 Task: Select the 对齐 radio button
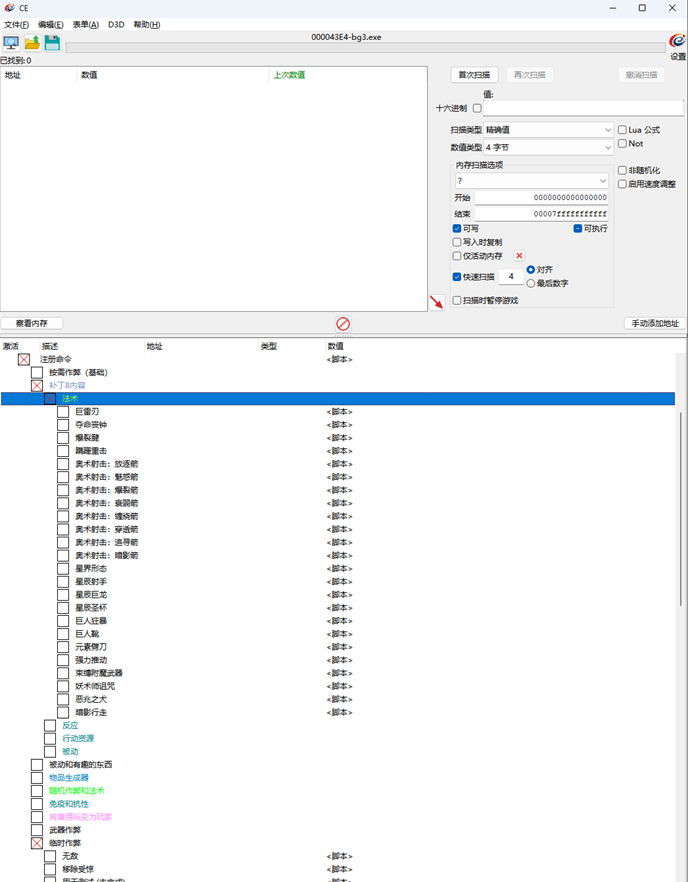[x=530, y=270]
